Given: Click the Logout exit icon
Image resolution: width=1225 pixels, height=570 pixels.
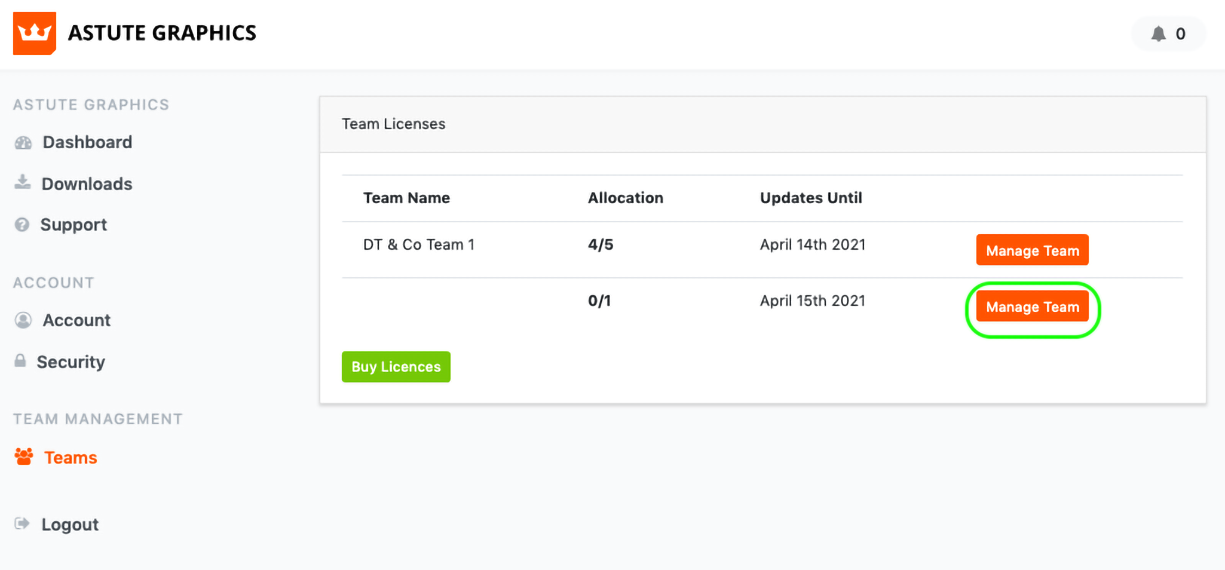Looking at the screenshot, I should (22, 524).
